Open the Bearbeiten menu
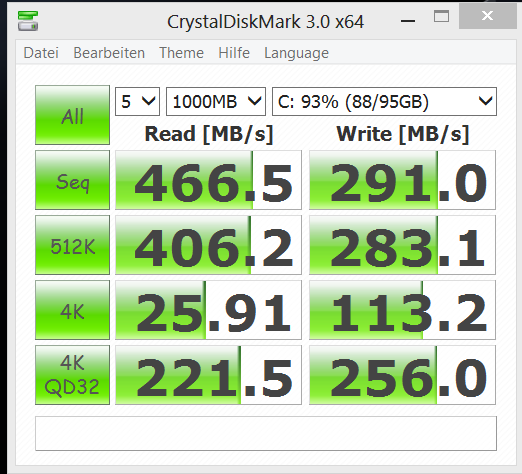 tap(109, 53)
